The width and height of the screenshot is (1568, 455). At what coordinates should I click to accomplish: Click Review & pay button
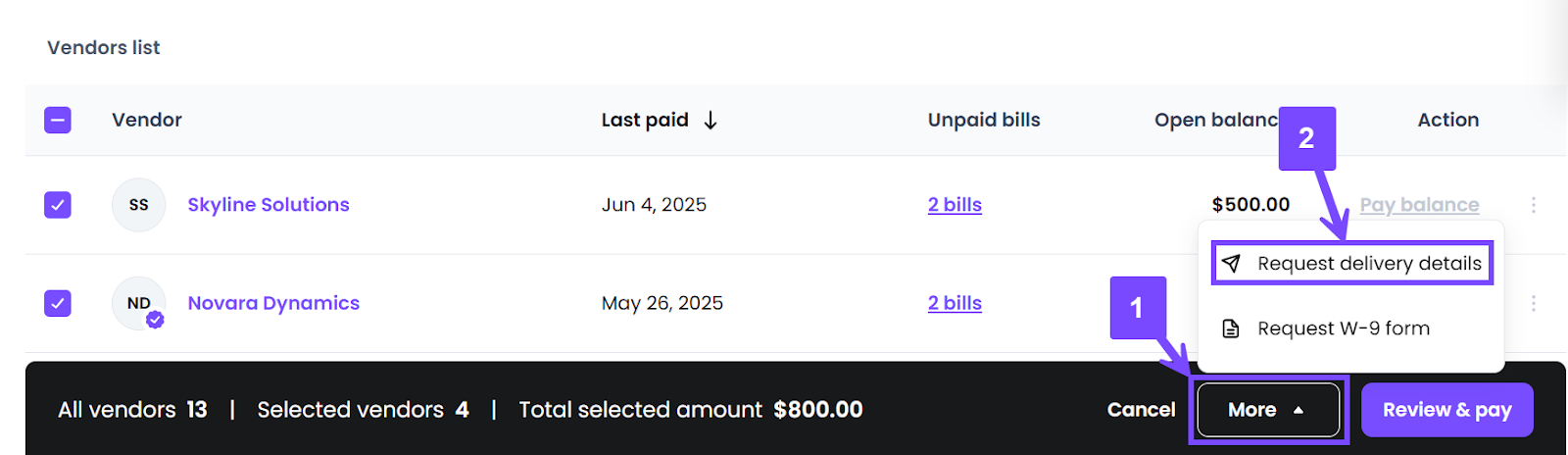1447,410
